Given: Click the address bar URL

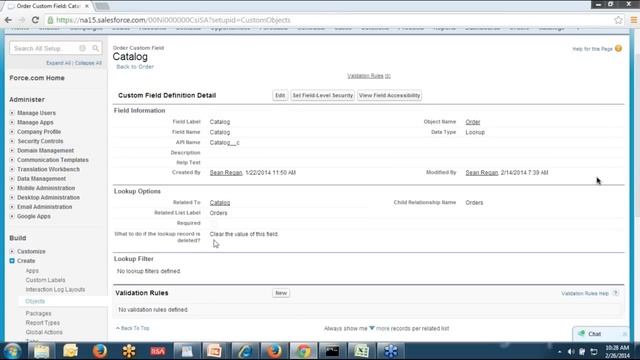Looking at the screenshot, I should pos(173,20).
